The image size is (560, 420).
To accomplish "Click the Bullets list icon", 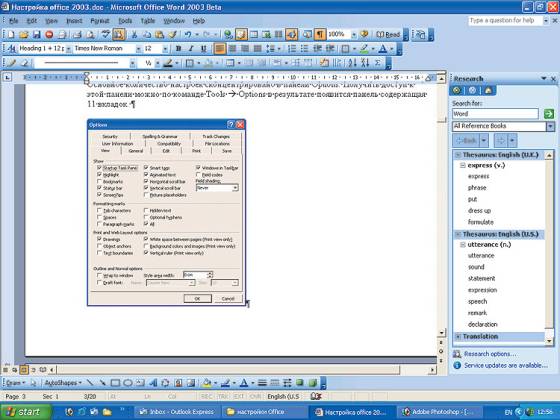I will pos(304,49).
